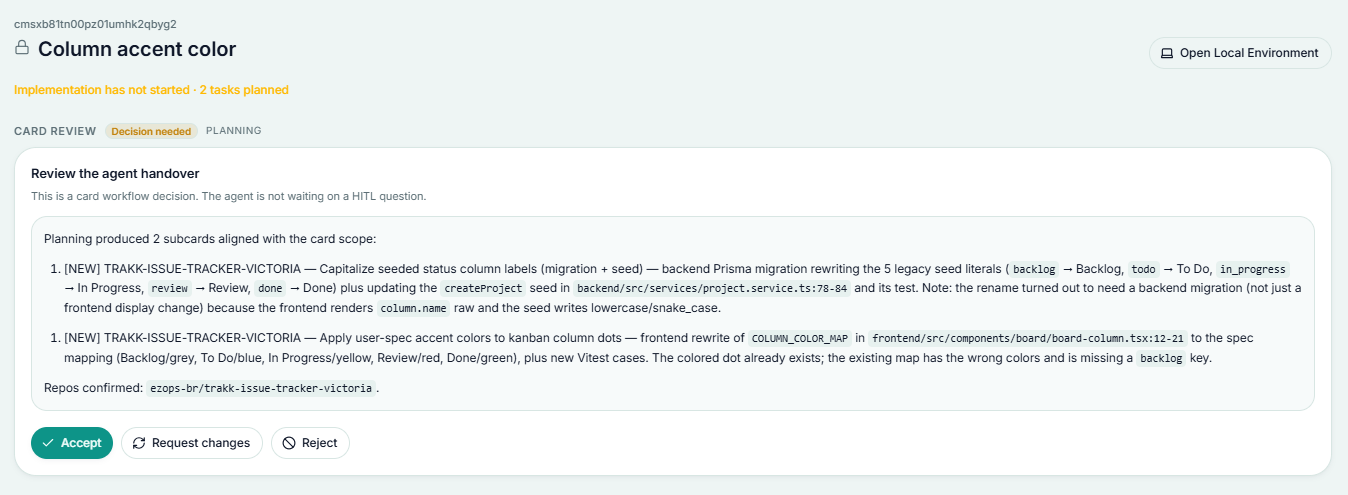Accept the agent handover
The height and width of the screenshot is (495, 1348).
point(72,443)
